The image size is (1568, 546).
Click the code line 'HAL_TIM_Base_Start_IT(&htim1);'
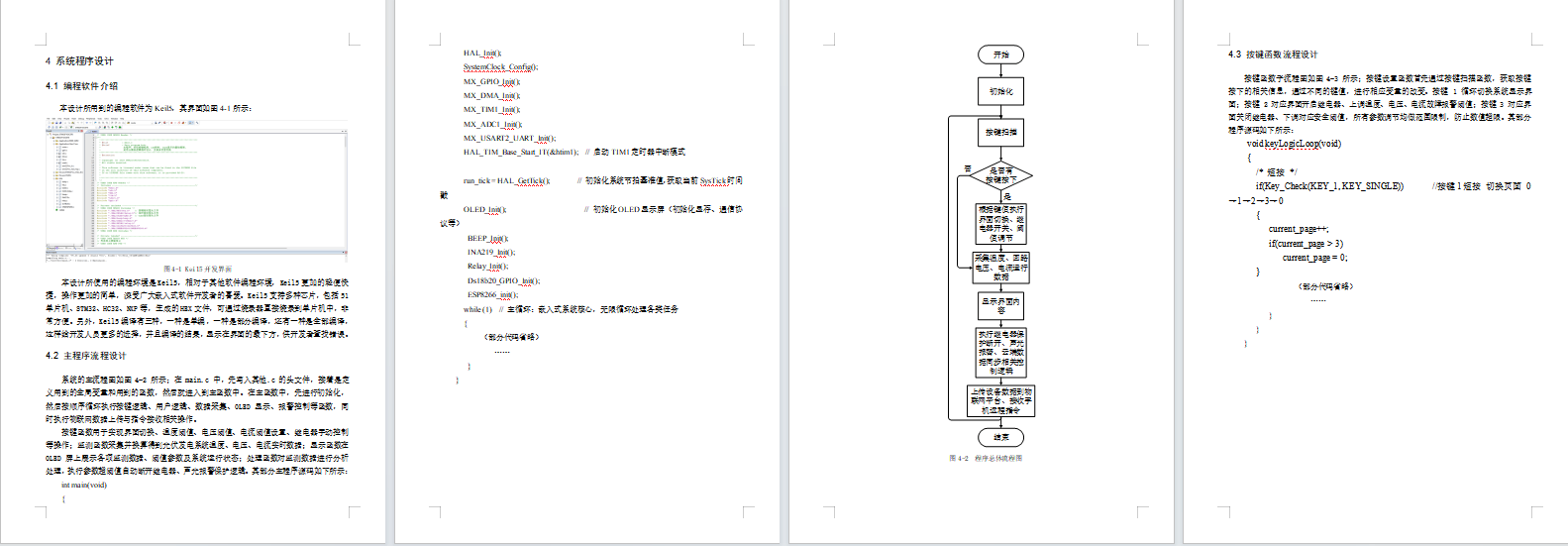[520, 153]
